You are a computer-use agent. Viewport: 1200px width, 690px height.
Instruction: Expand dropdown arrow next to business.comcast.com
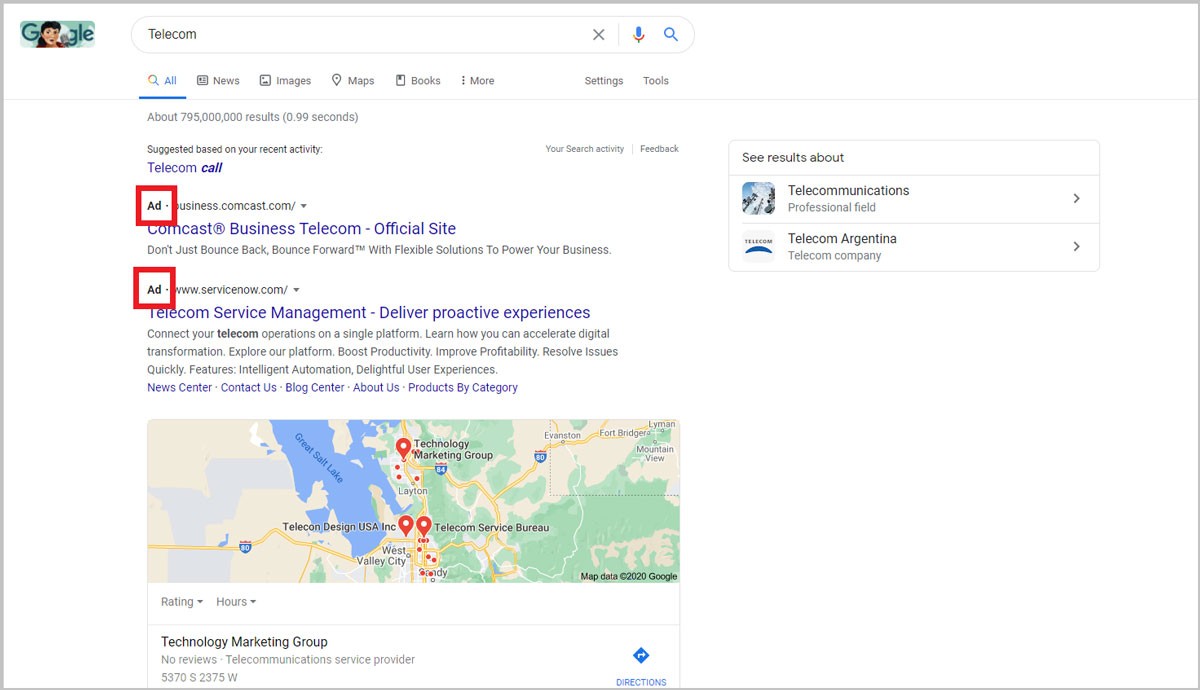coord(304,206)
